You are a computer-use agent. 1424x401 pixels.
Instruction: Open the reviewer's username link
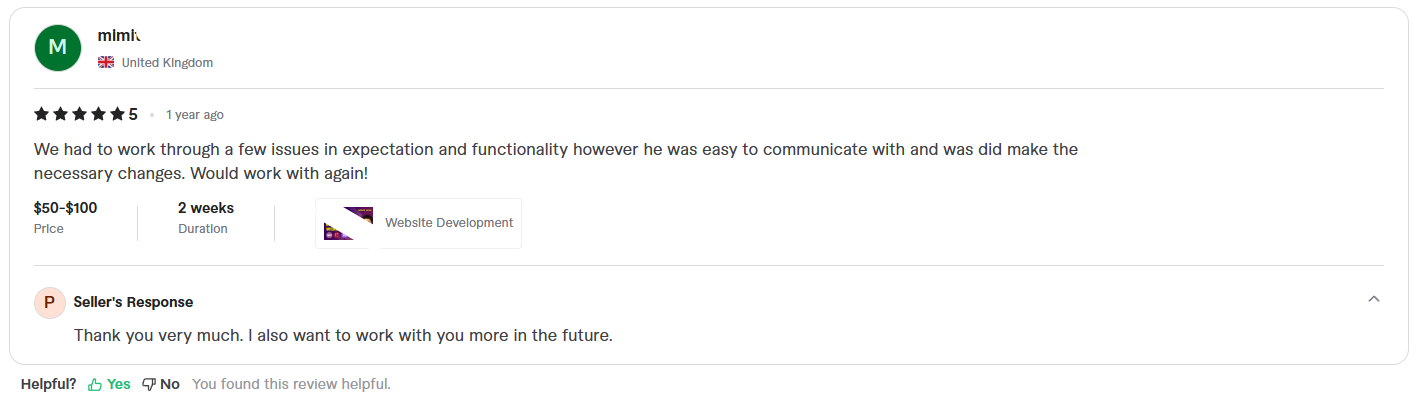[x=118, y=36]
